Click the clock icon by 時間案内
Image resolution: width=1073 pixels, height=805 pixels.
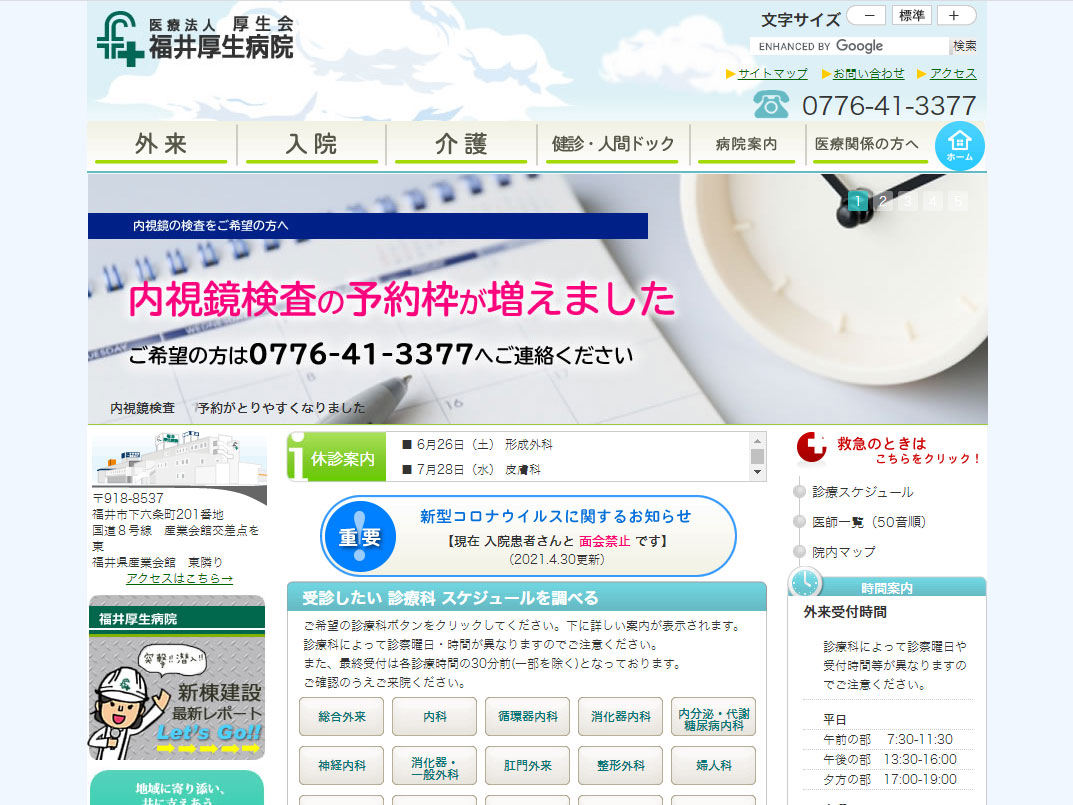coord(805,583)
